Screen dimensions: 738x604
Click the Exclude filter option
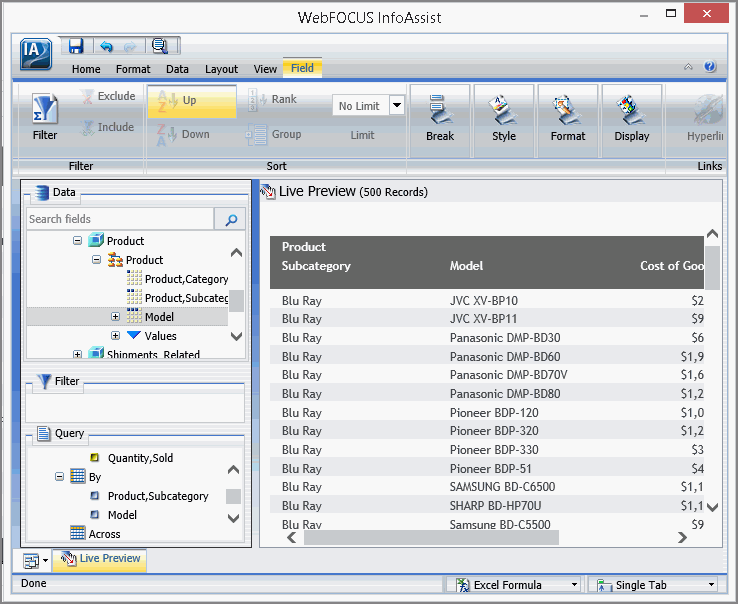[107, 96]
